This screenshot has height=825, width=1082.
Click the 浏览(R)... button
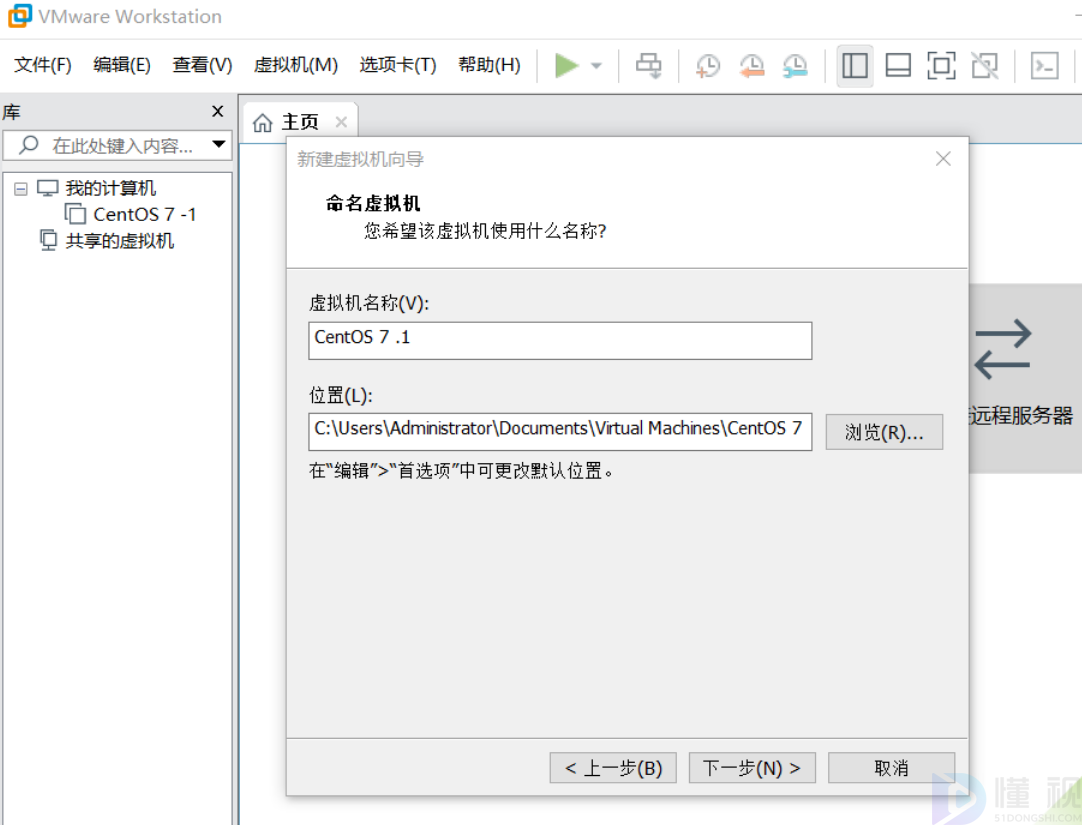[884, 432]
